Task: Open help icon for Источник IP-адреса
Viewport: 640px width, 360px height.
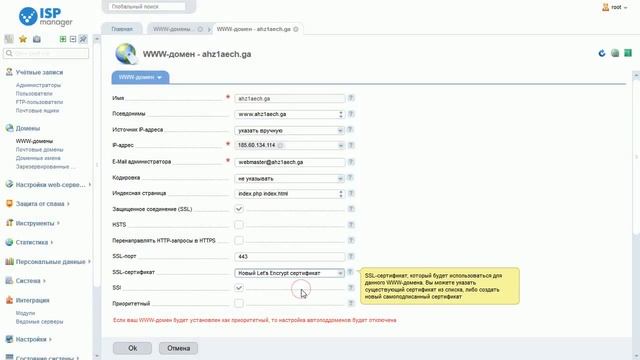Action: pos(351,130)
